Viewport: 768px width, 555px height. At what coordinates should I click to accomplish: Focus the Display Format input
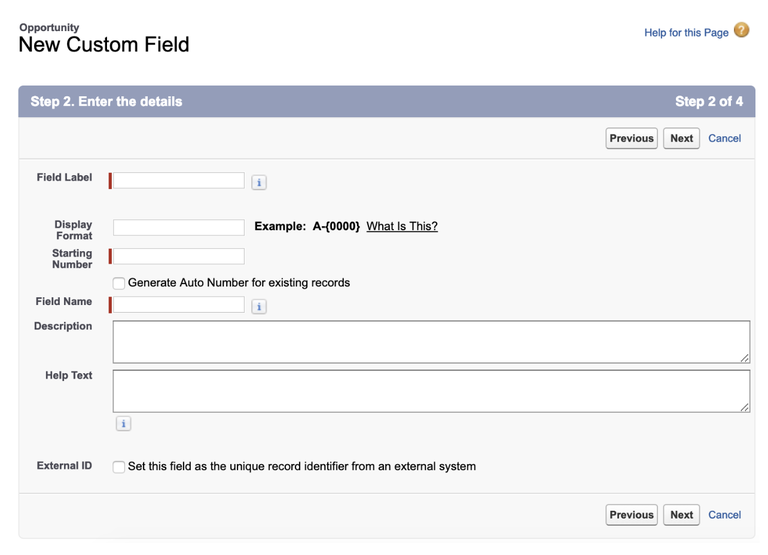tap(179, 227)
